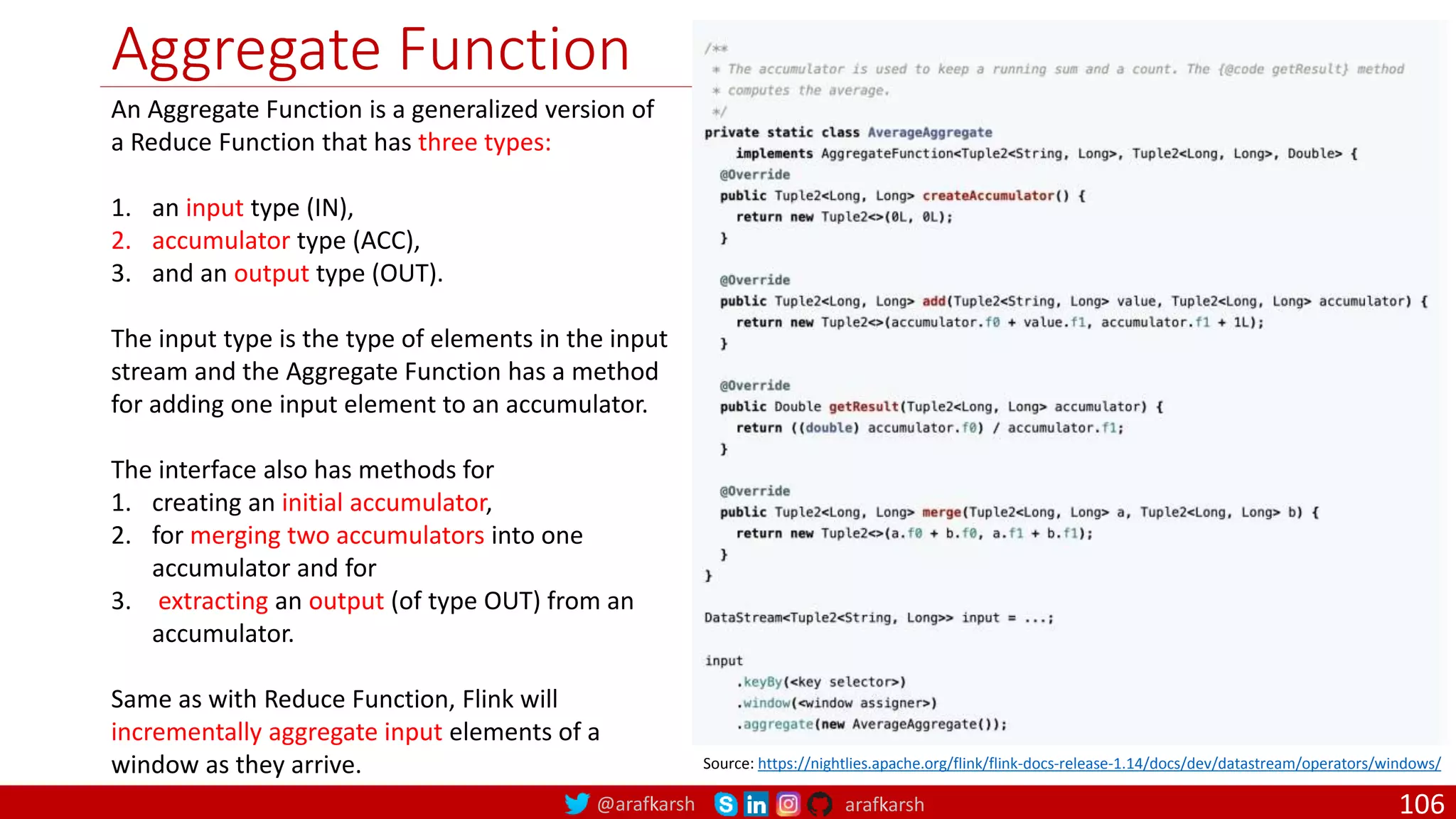The height and width of the screenshot is (819, 1456).
Task: Click the @arafkarsh Twitter handle
Action: pos(646,804)
